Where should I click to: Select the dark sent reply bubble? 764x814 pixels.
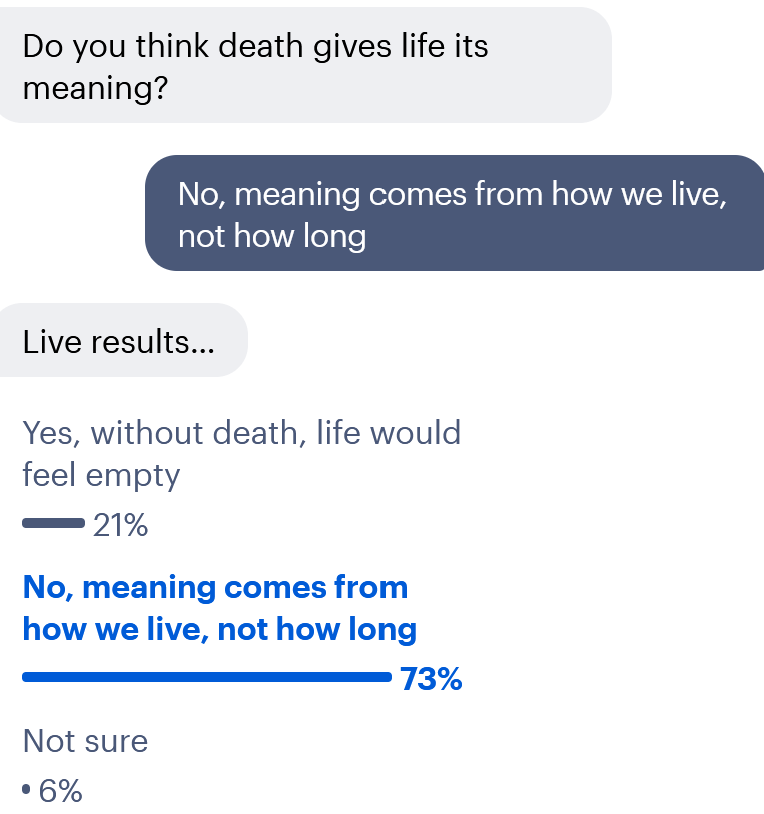pos(455,213)
